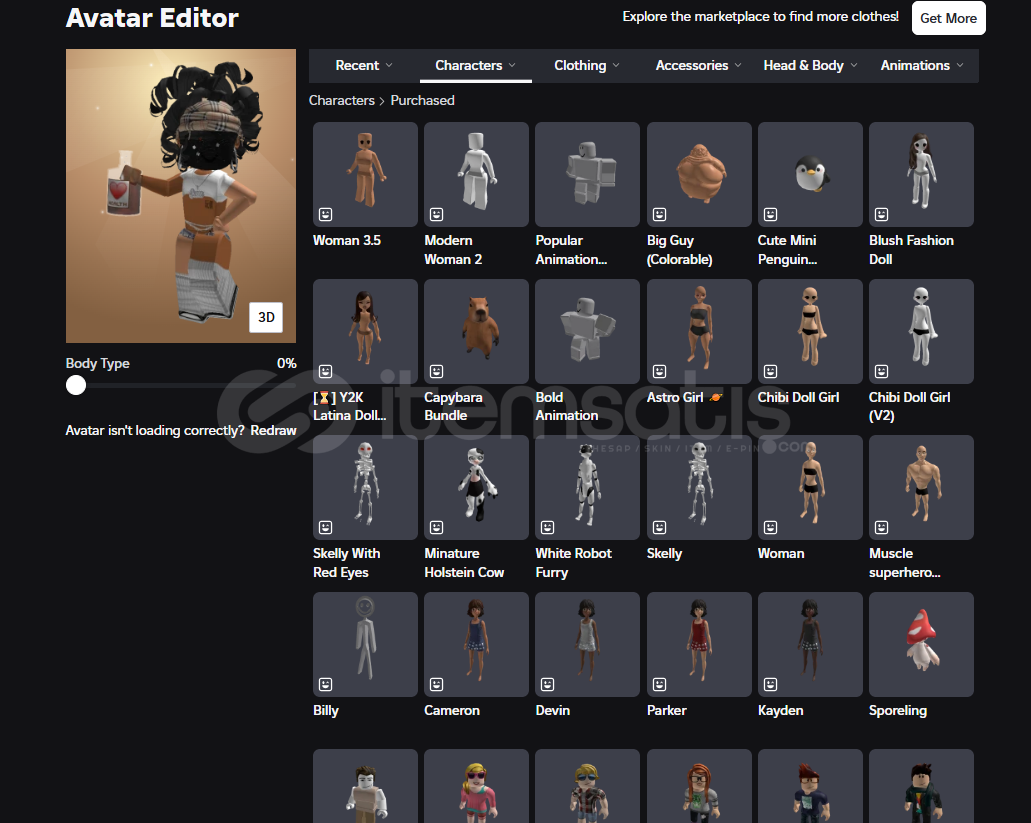Click the bundle icon on Devin card
The image size is (1031, 823).
[x=548, y=684]
